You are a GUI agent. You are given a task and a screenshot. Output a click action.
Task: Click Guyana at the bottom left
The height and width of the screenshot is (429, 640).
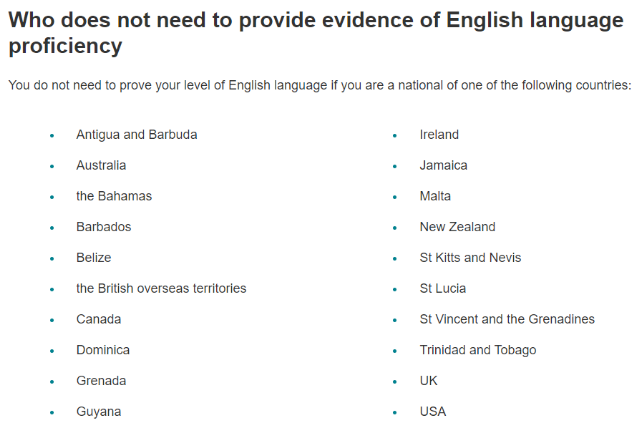(x=99, y=411)
